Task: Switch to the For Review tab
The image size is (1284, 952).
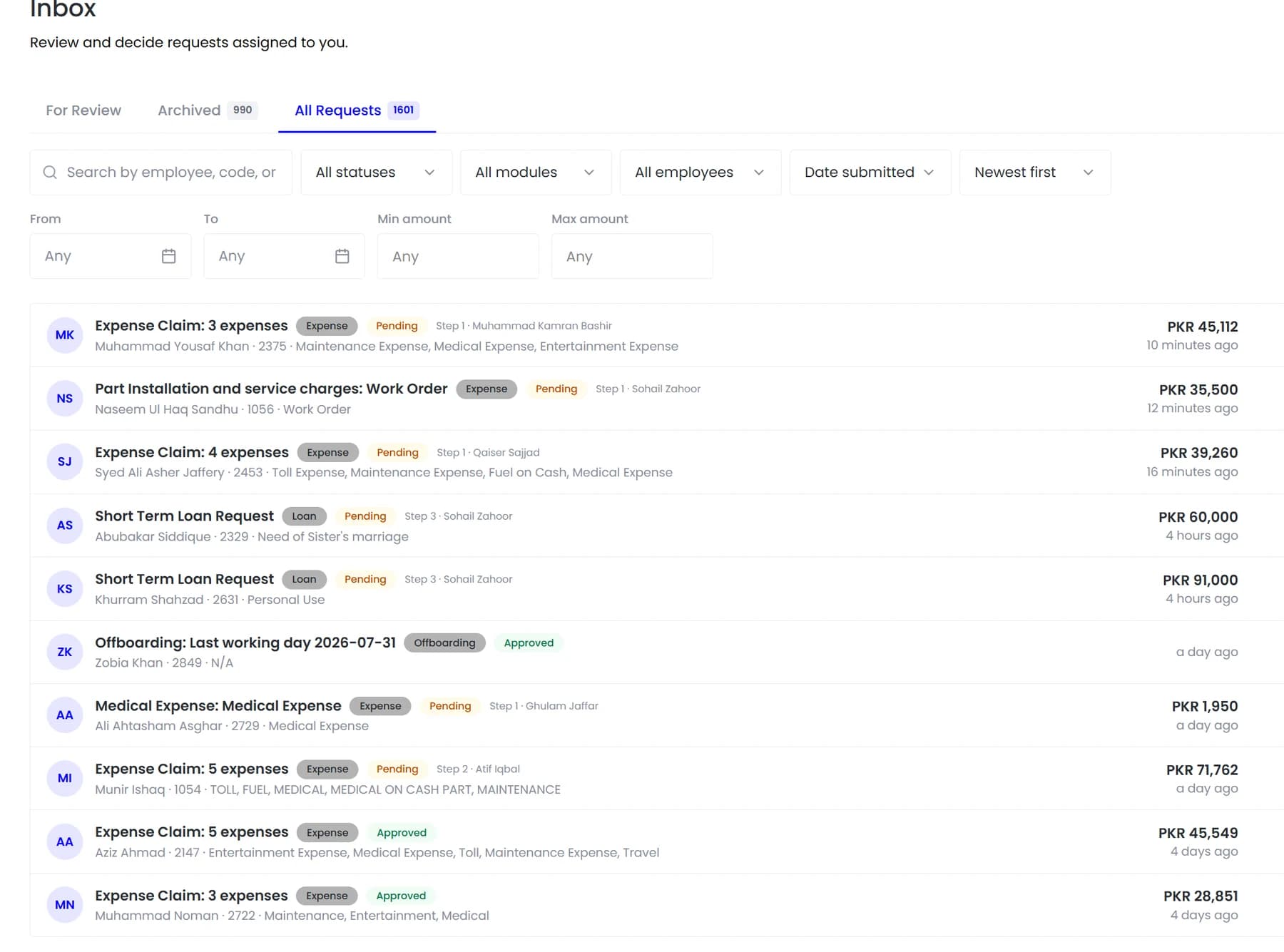Action: tap(83, 111)
